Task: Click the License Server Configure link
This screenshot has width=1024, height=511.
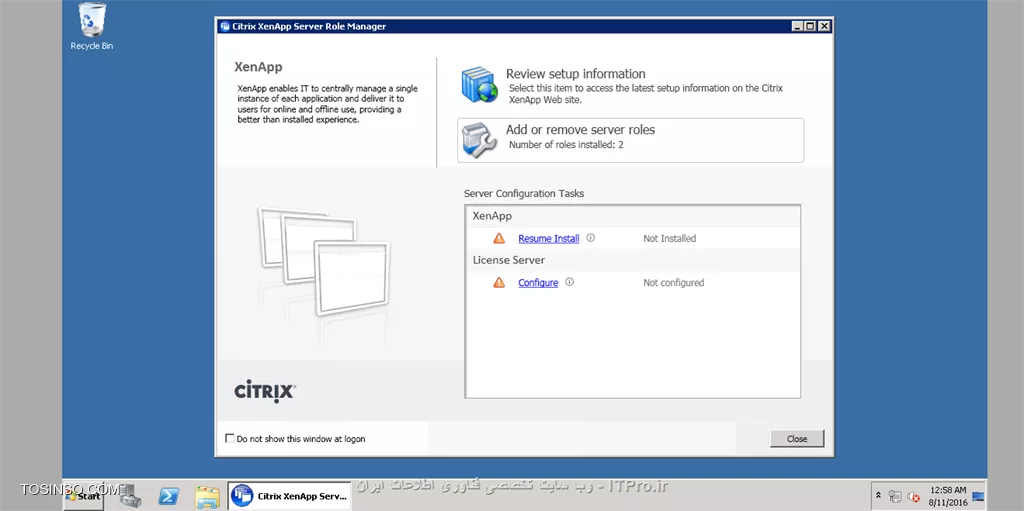Action: click(538, 283)
